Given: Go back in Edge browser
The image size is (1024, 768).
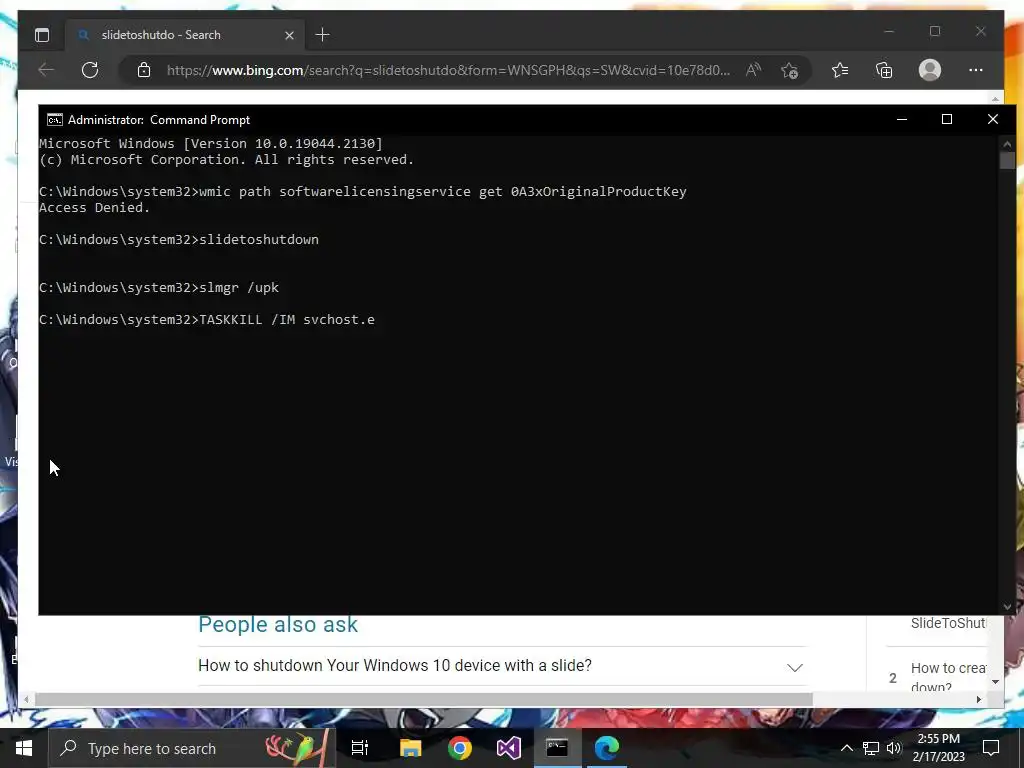Looking at the screenshot, I should point(46,70).
